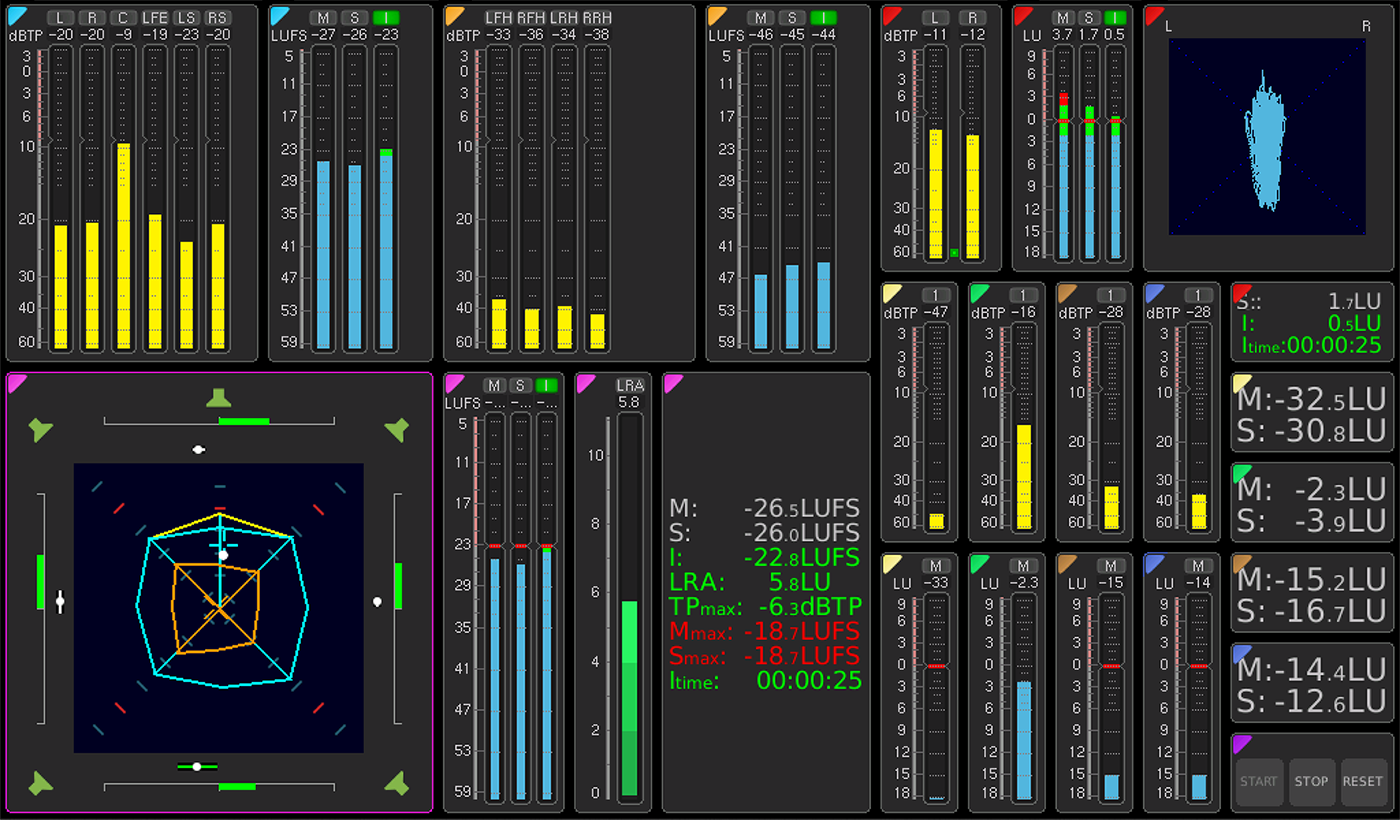Click the cyan corner marker on L/R/C dBTP panel
Screen dimensions: 1400x820
point(17,15)
